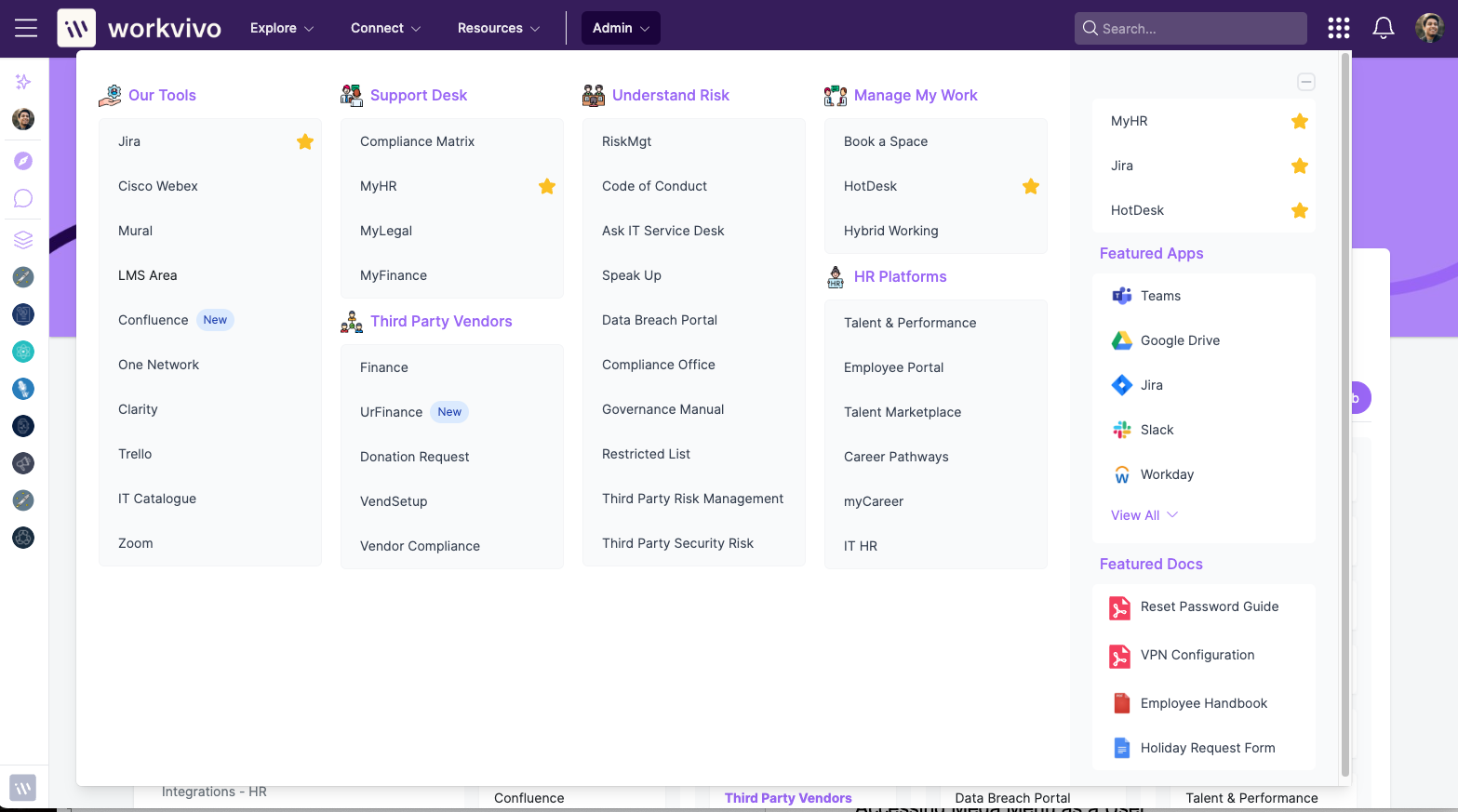This screenshot has width=1458, height=812.
Task: Select the compass Explore icon in left sidebar
Action: coord(22,160)
